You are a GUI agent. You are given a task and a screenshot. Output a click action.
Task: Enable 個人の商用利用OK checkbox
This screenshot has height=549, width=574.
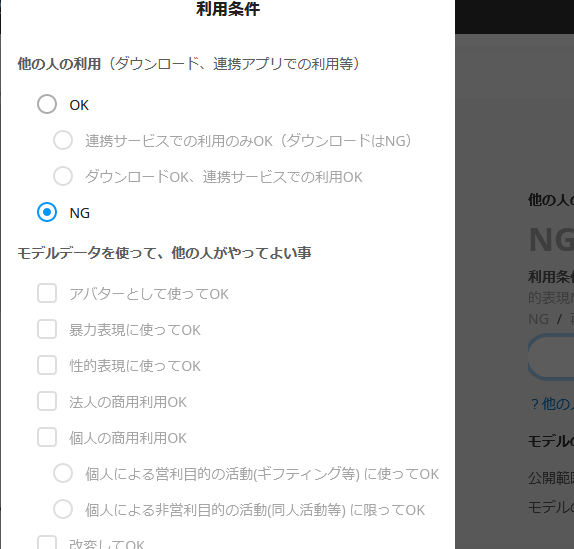point(47,437)
